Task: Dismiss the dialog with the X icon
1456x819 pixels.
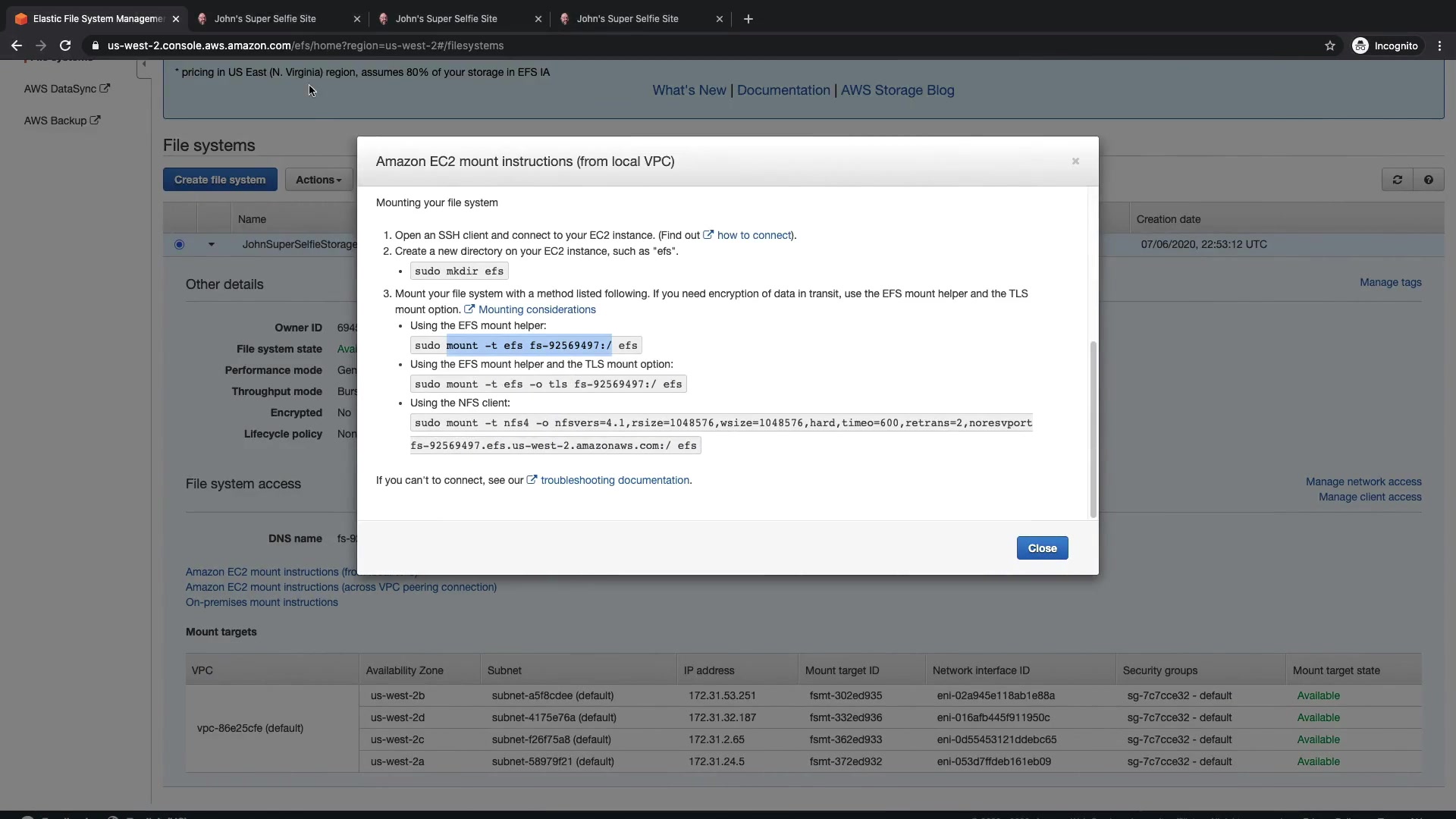Action: (x=1075, y=162)
